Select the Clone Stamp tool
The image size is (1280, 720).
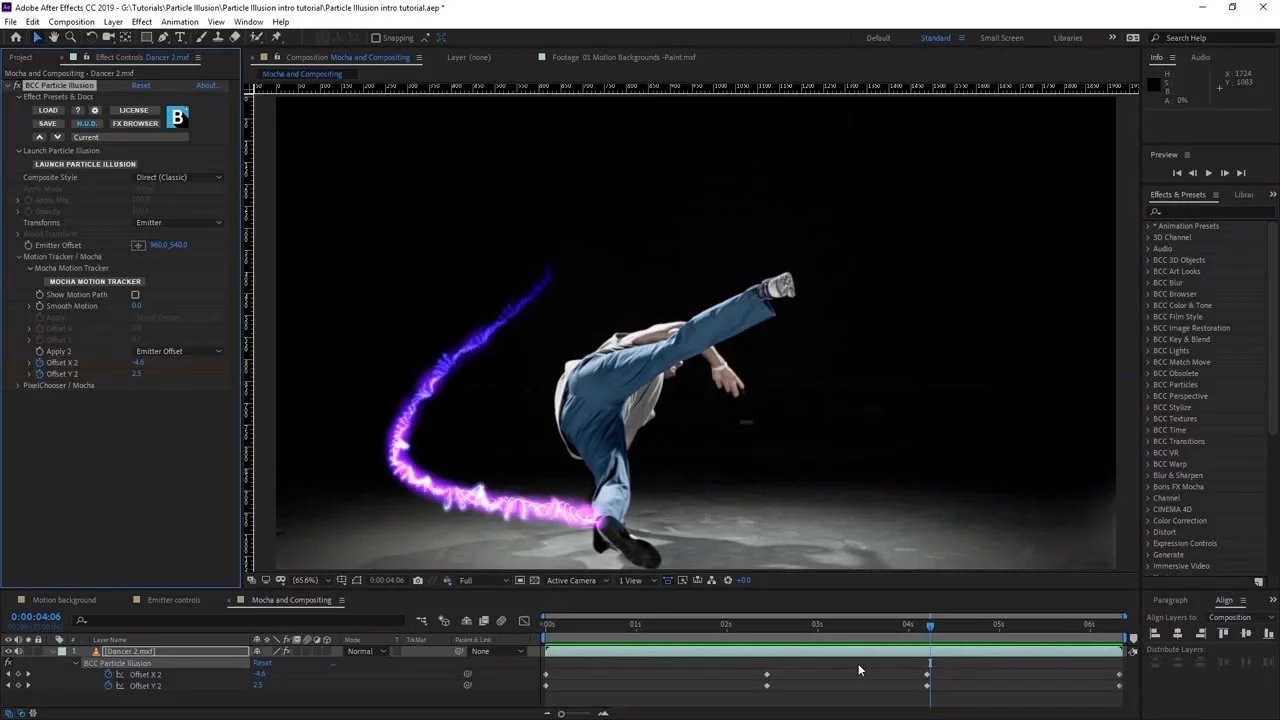216,37
